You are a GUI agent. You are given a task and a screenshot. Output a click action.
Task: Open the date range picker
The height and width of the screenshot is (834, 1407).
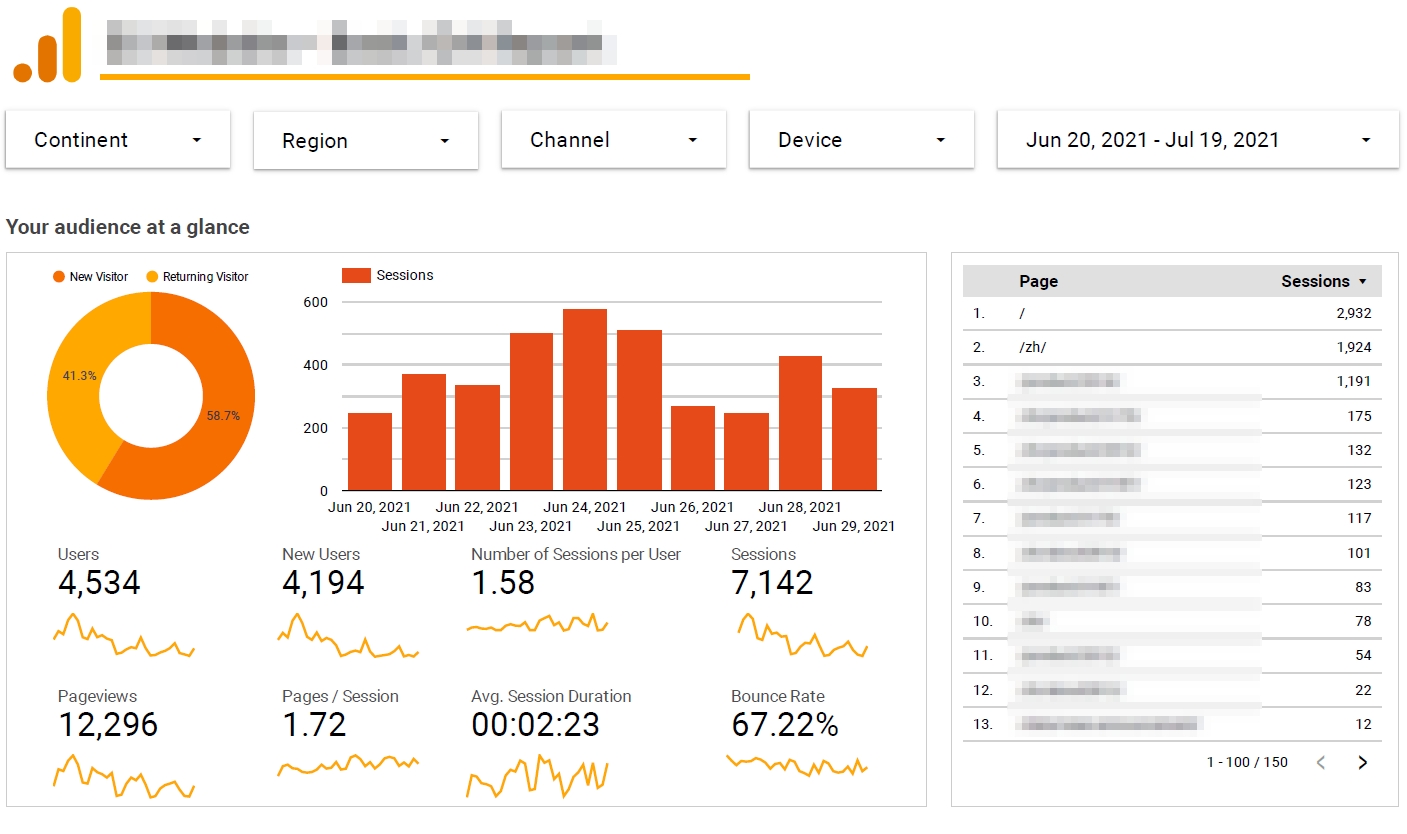click(x=1197, y=140)
